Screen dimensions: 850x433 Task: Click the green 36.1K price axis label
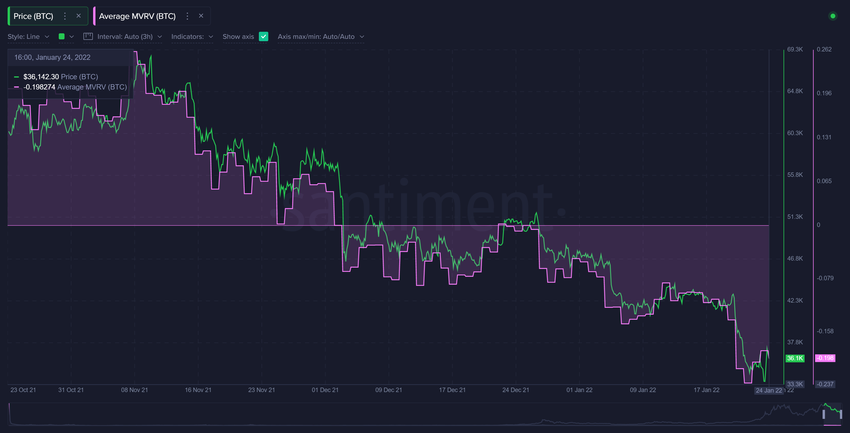click(795, 358)
